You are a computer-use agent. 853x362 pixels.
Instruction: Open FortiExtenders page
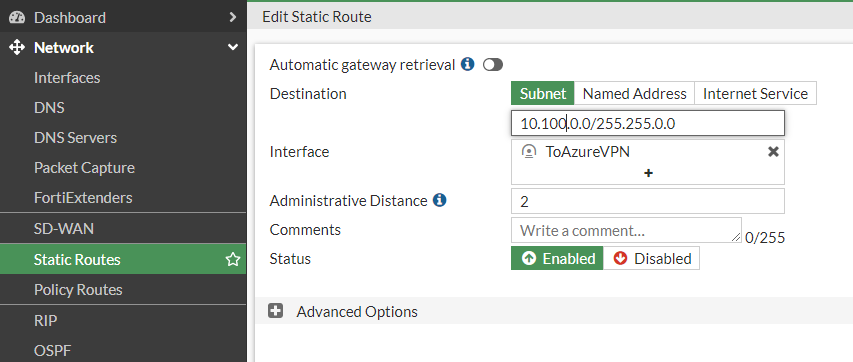point(83,198)
